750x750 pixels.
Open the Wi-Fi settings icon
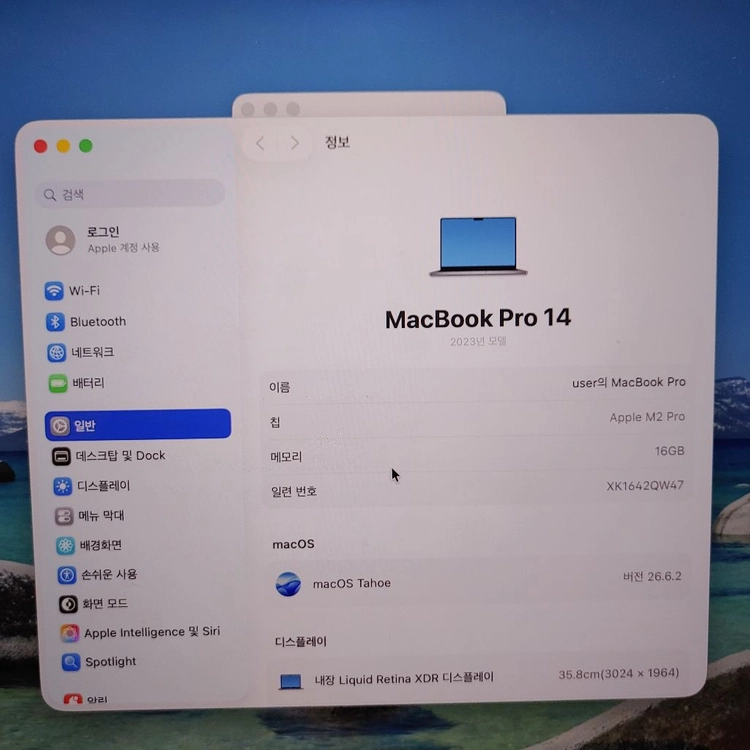click(x=54, y=291)
